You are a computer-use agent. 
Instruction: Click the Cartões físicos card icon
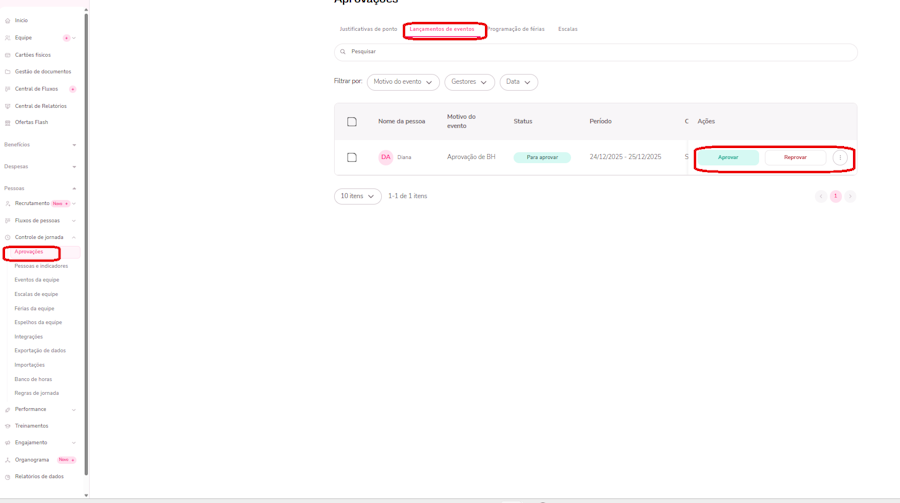click(7, 55)
